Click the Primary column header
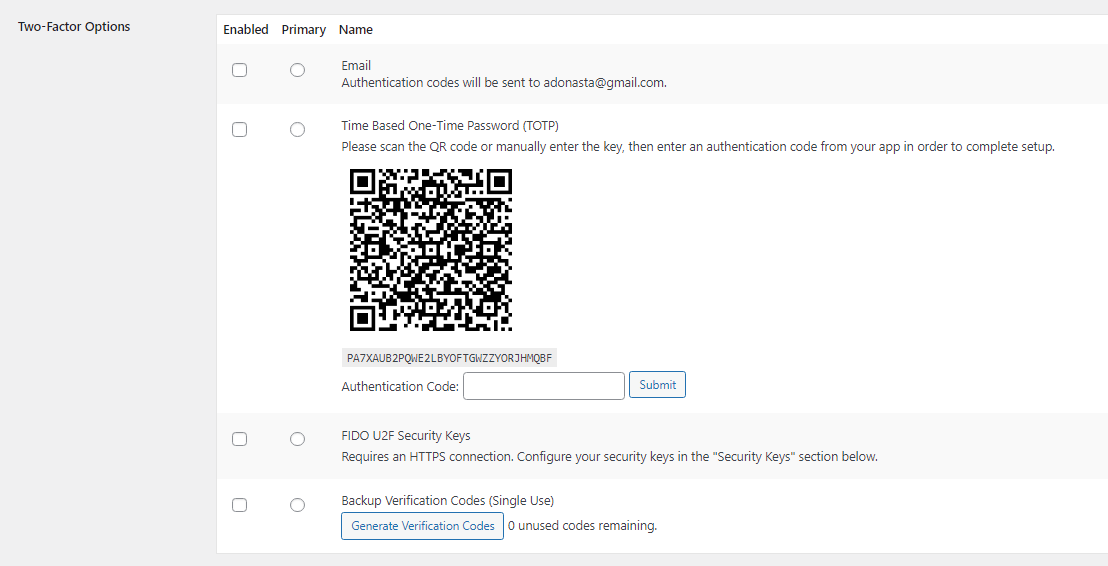1108x566 pixels. (304, 30)
